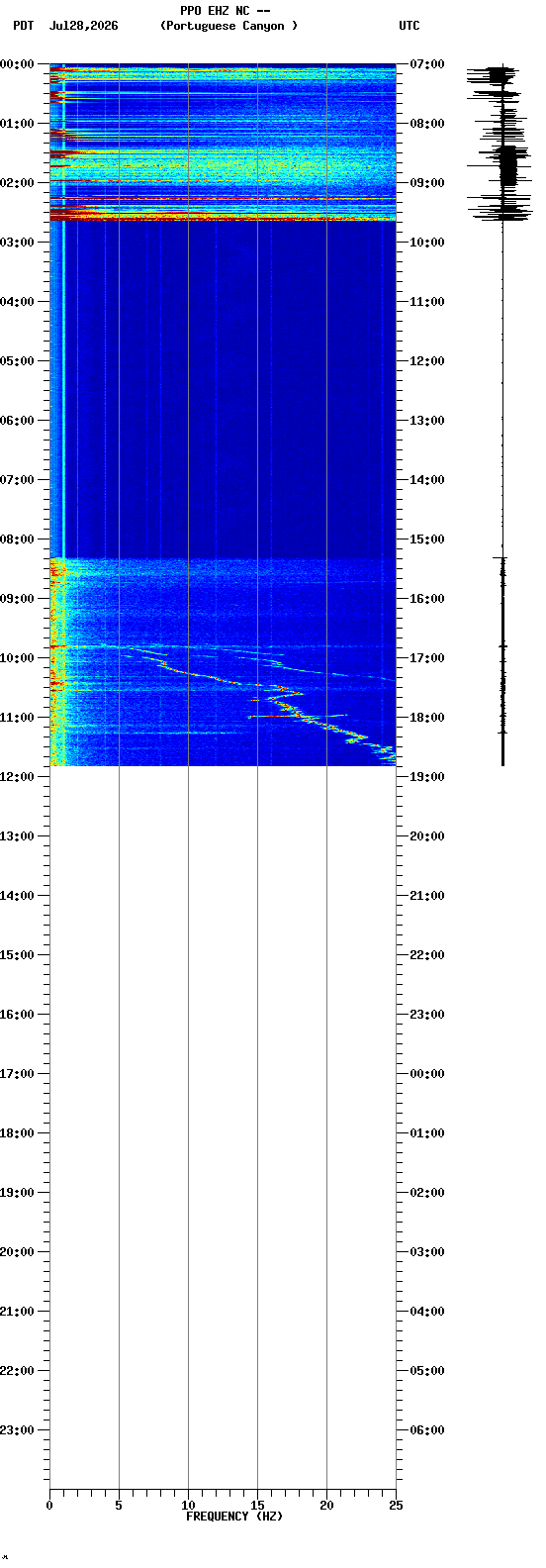Click the UTC axis label "02:00"
The height and width of the screenshot is (1568, 546).
[x=426, y=1193]
